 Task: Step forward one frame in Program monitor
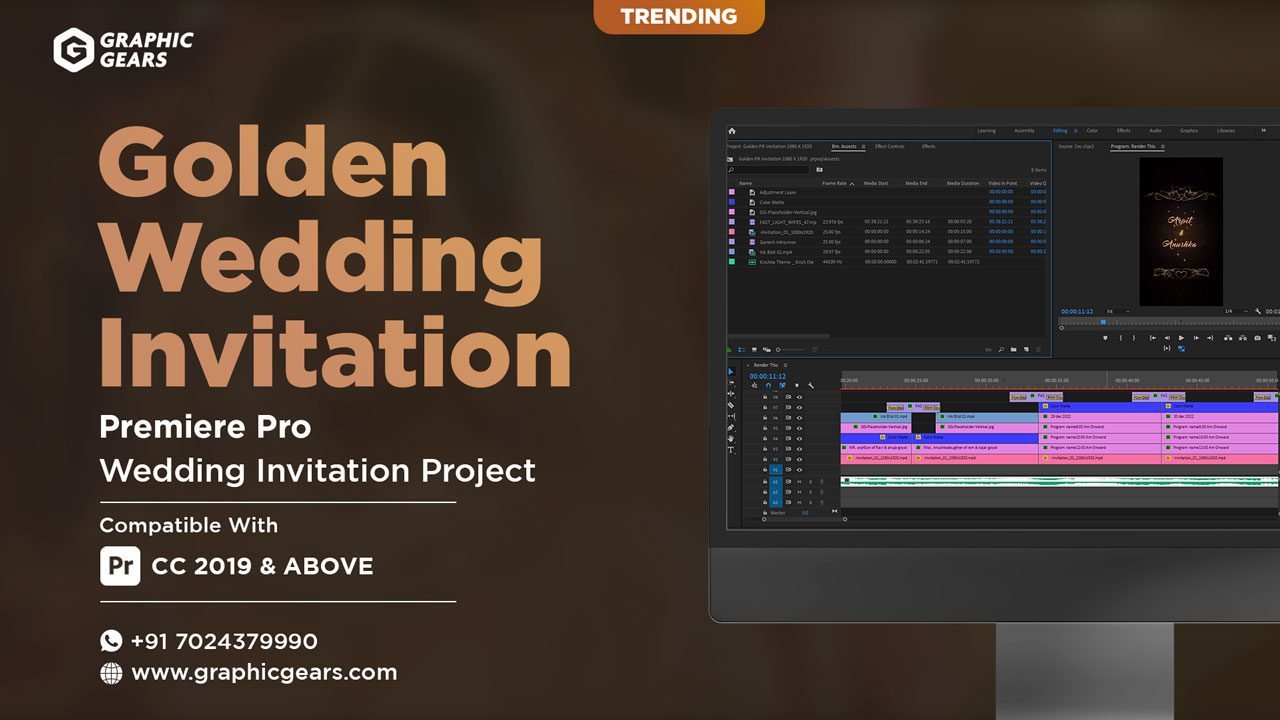(x=1196, y=338)
